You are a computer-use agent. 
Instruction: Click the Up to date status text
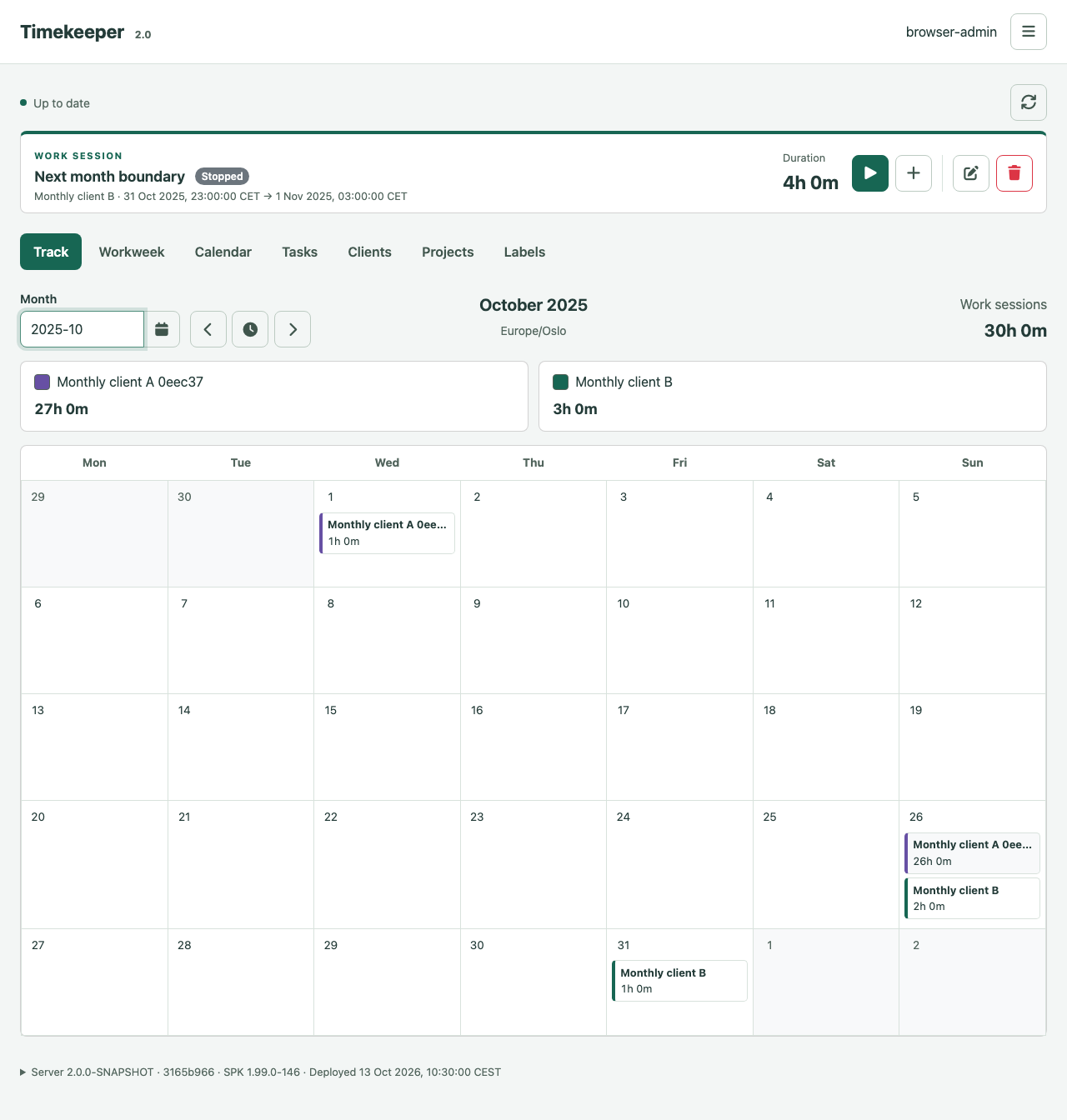[62, 103]
